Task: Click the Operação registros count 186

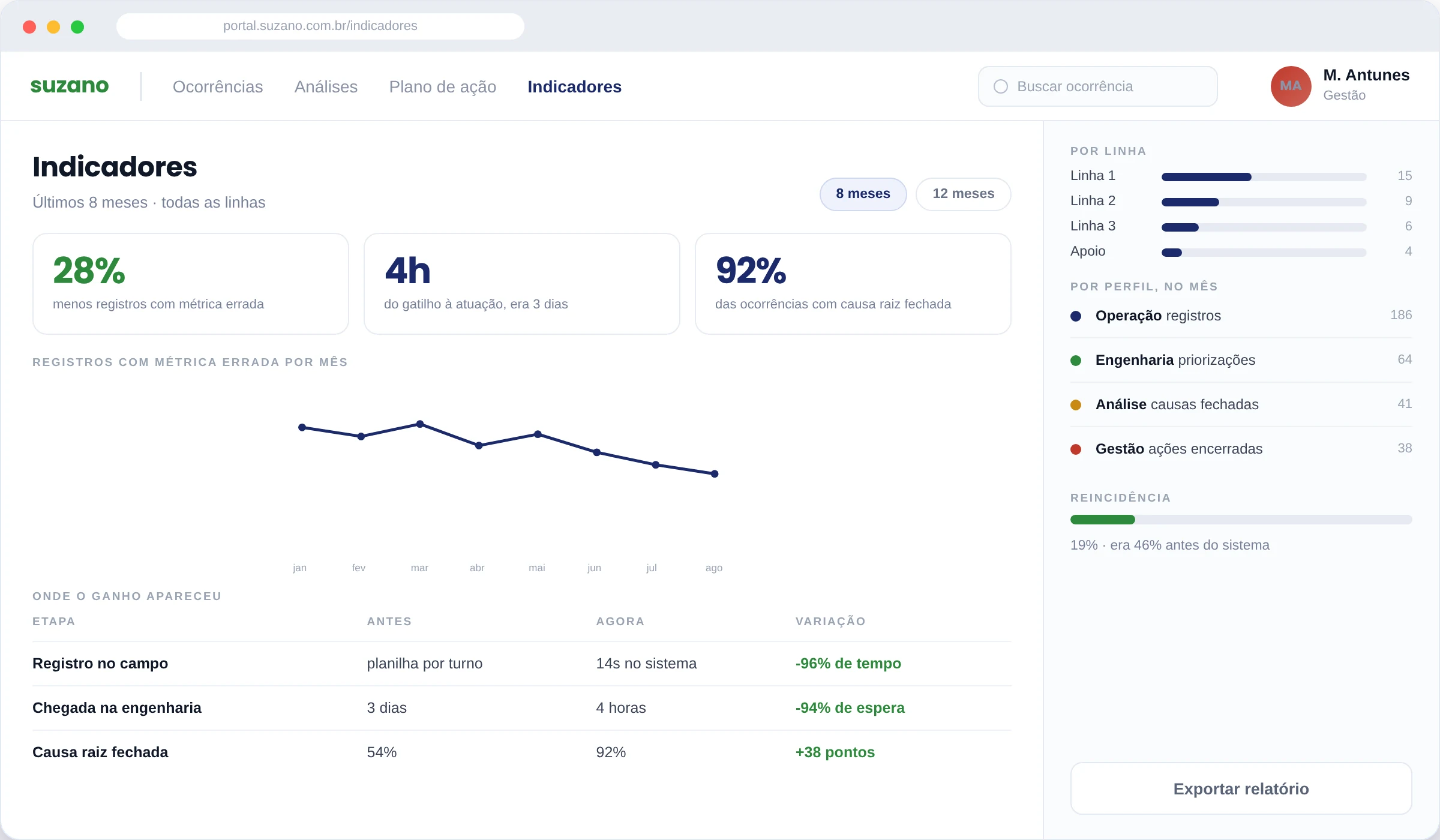Action: (1400, 315)
